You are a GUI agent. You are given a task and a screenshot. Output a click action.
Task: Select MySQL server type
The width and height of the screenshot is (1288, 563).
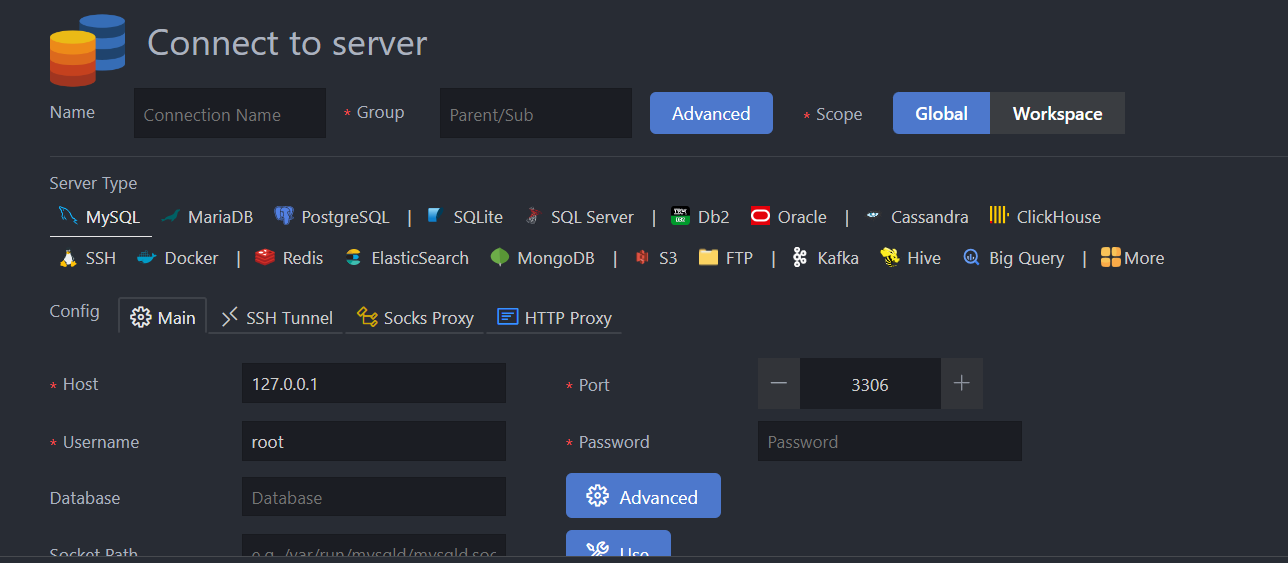[x=100, y=217]
